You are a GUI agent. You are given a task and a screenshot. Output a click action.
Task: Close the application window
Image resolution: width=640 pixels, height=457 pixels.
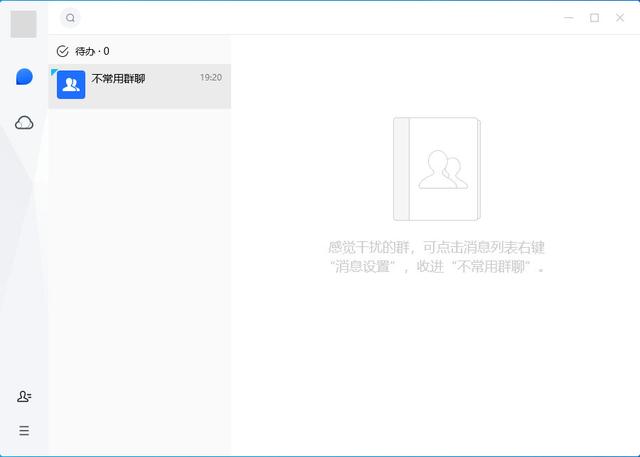point(620,18)
